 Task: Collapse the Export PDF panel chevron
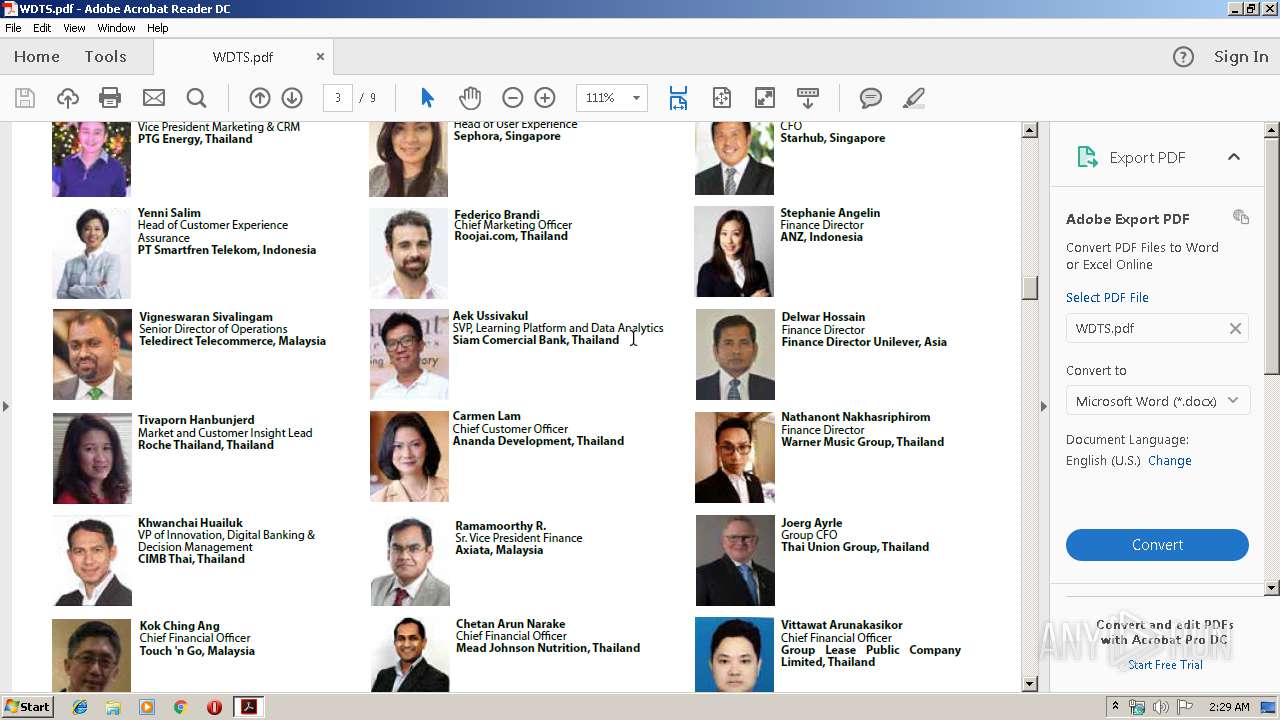pyautogui.click(x=1234, y=157)
